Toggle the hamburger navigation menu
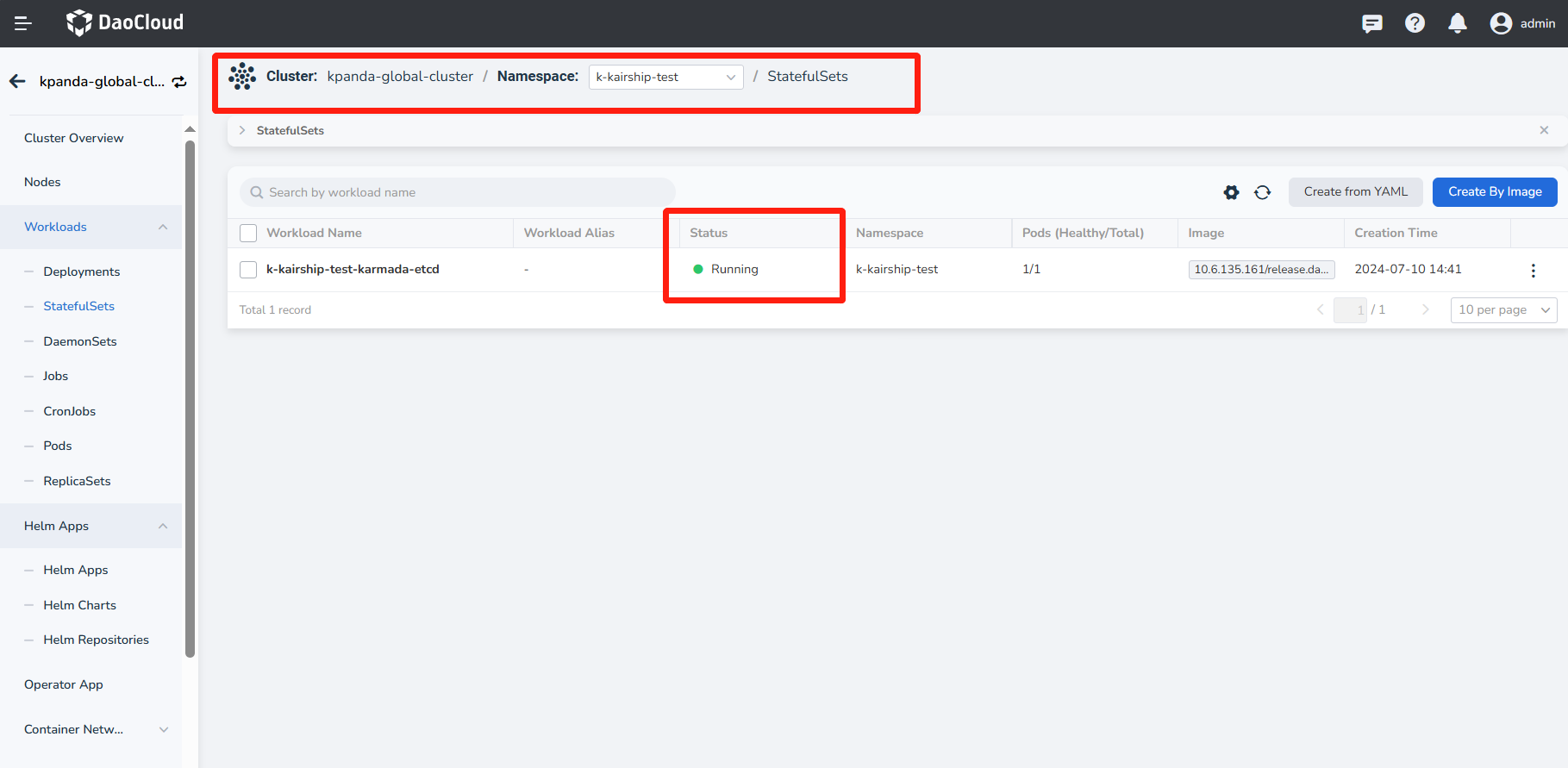This screenshot has width=1568, height=768. (x=23, y=23)
